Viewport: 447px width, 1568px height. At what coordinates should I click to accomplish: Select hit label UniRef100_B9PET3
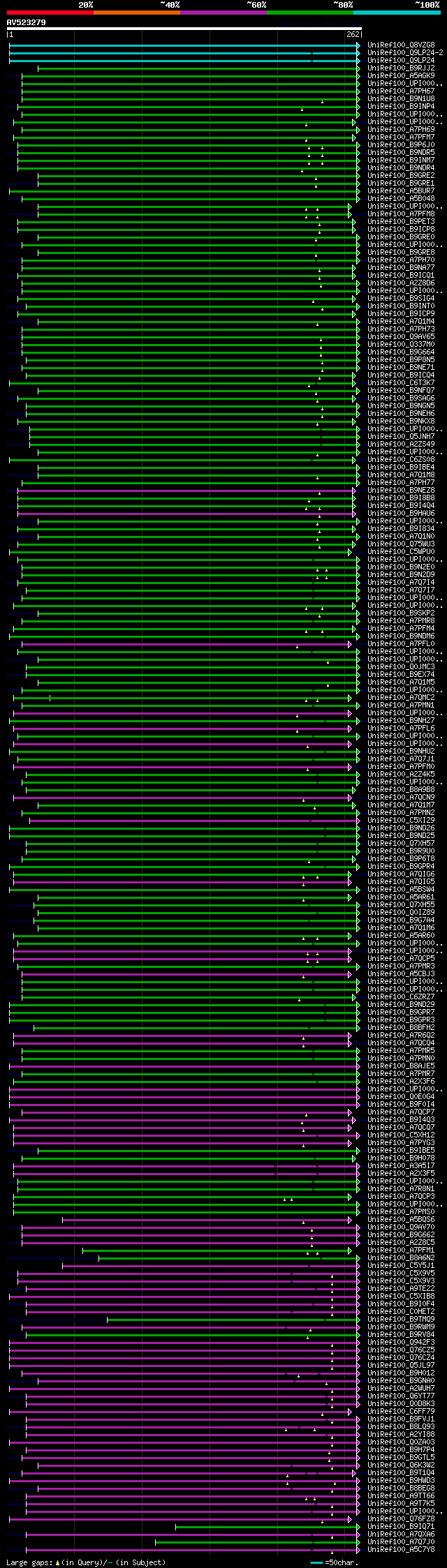coord(401,222)
